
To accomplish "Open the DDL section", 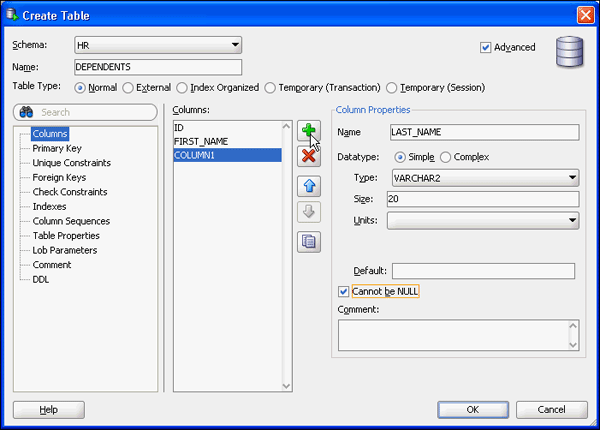I will pyautogui.click(x=41, y=279).
